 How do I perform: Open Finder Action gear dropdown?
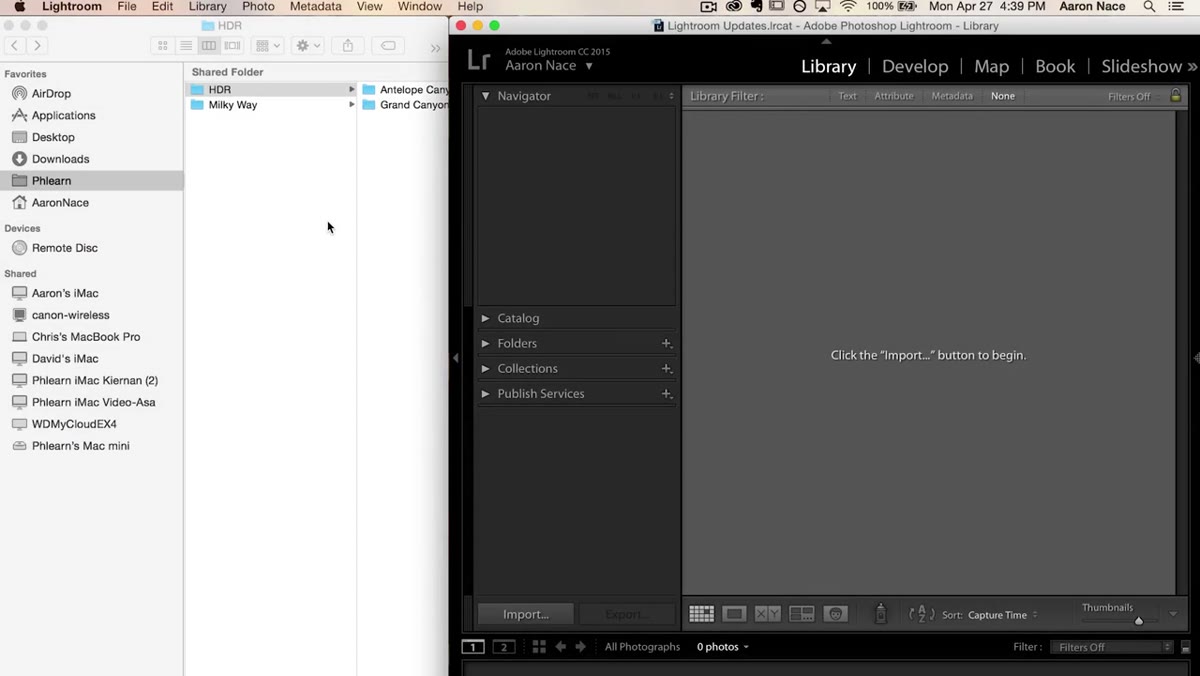[308, 46]
